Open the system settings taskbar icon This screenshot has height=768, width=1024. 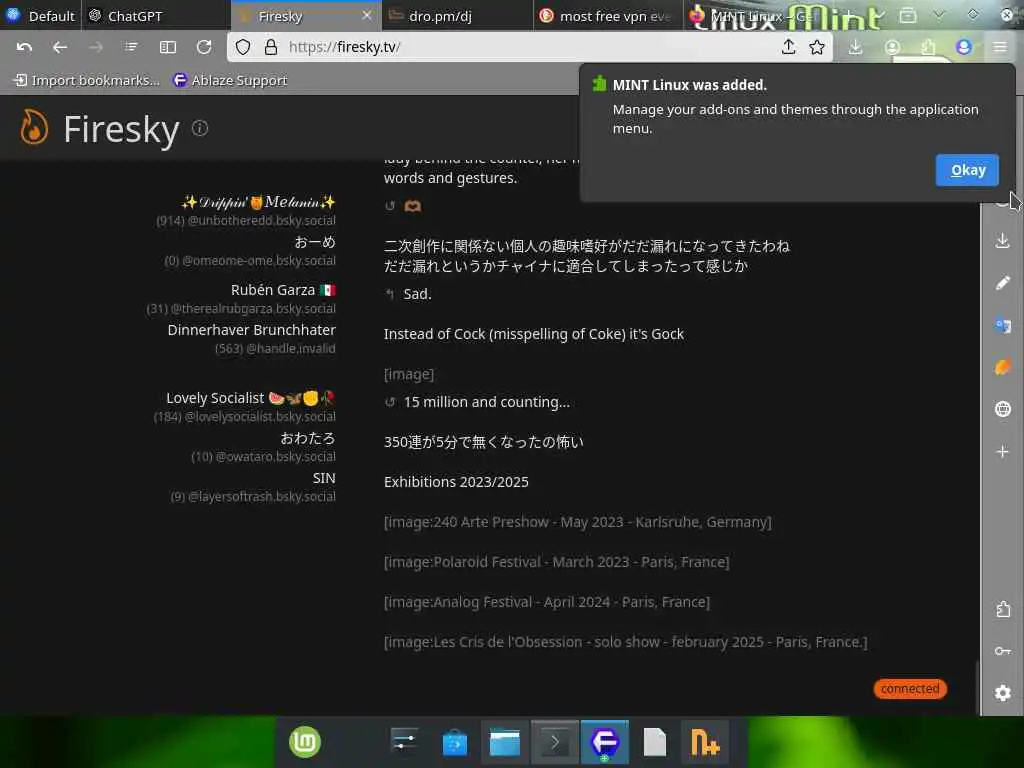(x=404, y=742)
